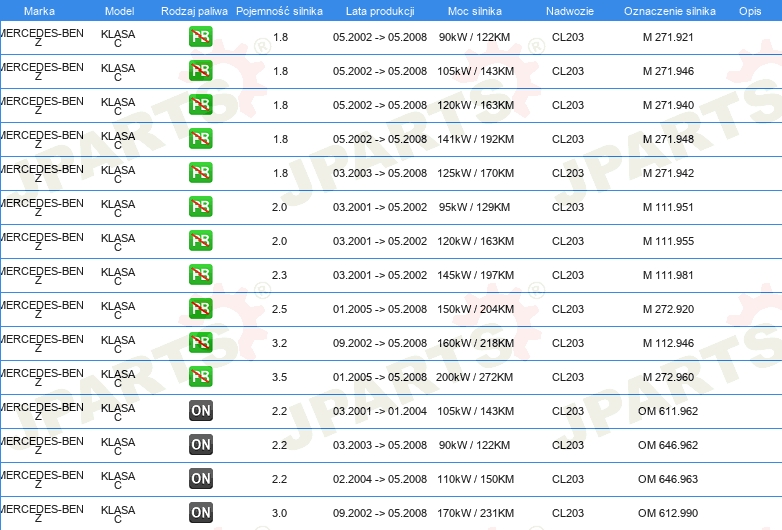782x530 pixels.
Task: Select engine code OM 646.963
Action: (x=668, y=479)
